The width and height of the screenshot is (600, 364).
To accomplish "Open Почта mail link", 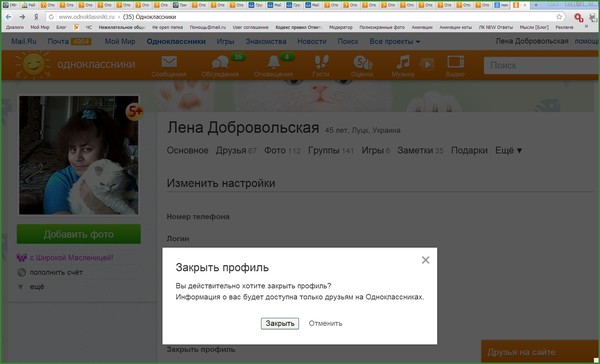I will click(58, 41).
